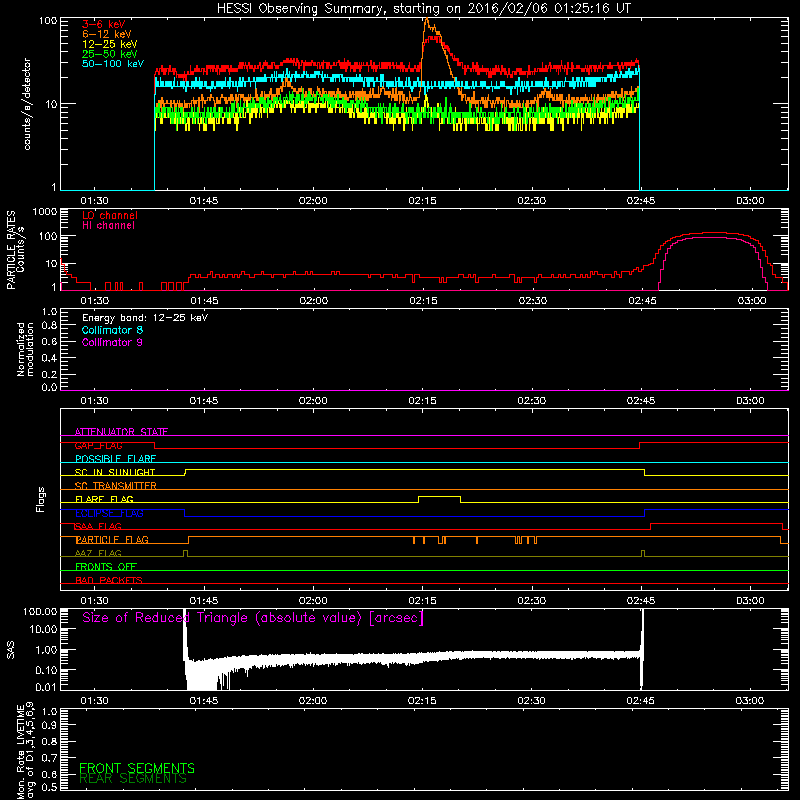The height and width of the screenshot is (800, 800).
Task: Click the SAA_FLAG label
Action: coord(98,526)
